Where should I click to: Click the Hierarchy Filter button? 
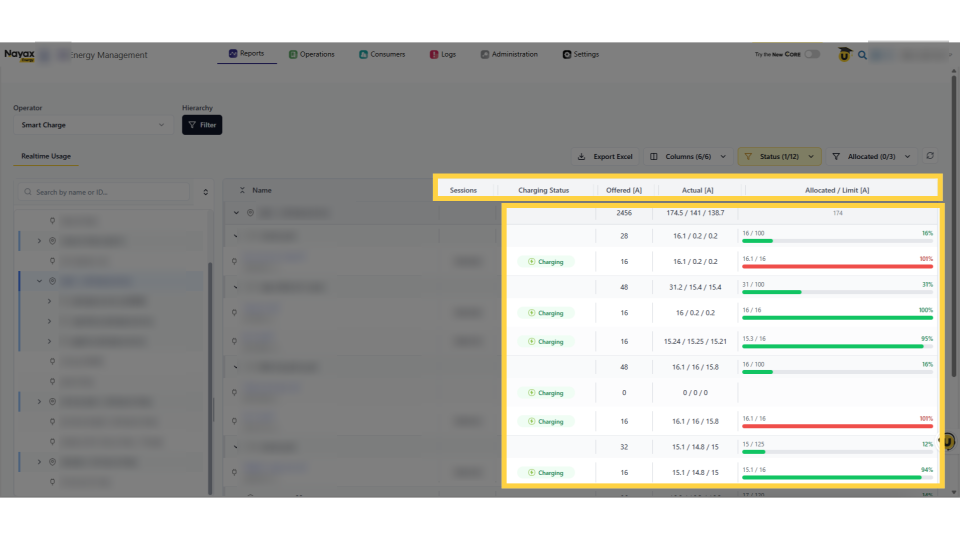202,125
